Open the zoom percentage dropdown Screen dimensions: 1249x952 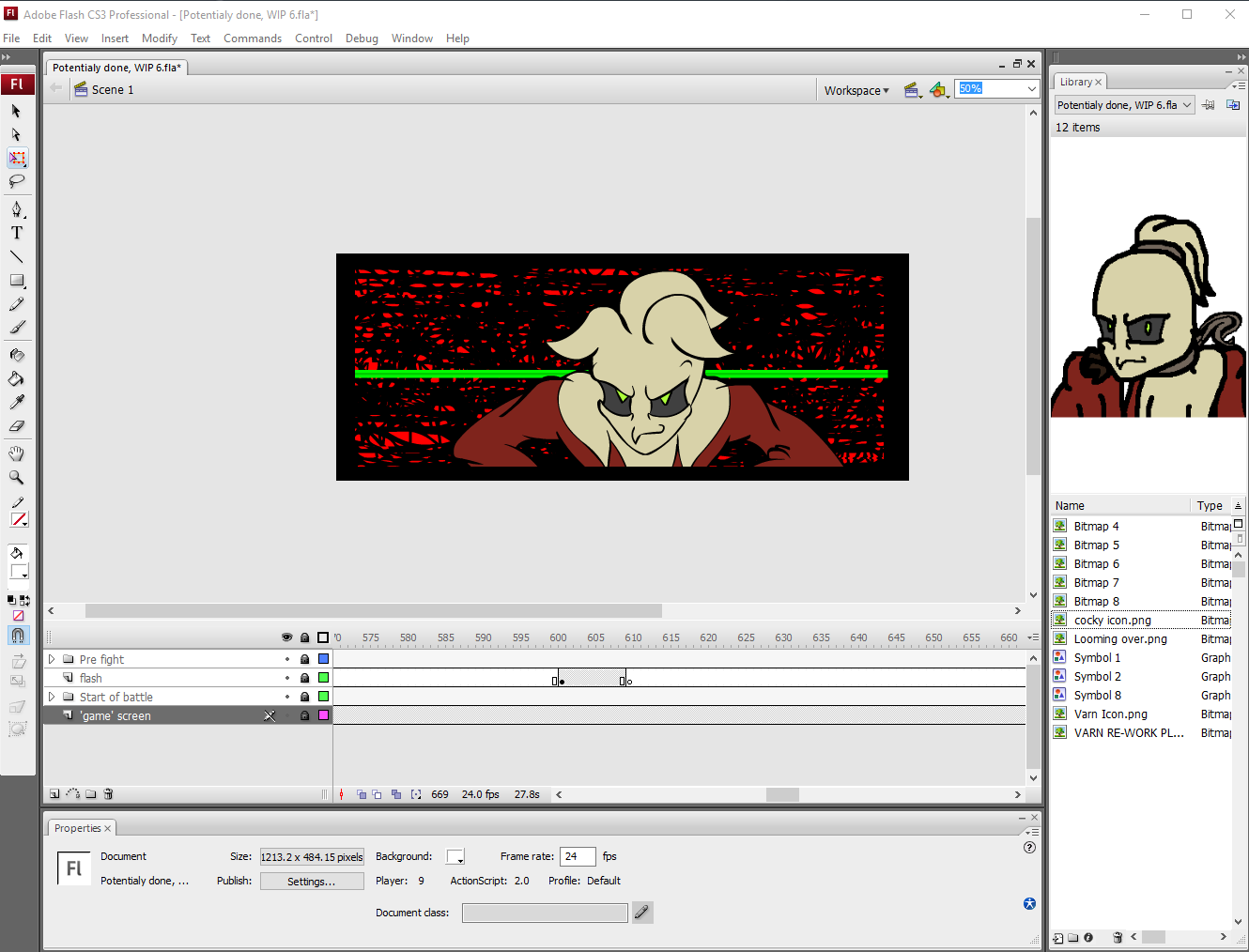tap(1031, 89)
